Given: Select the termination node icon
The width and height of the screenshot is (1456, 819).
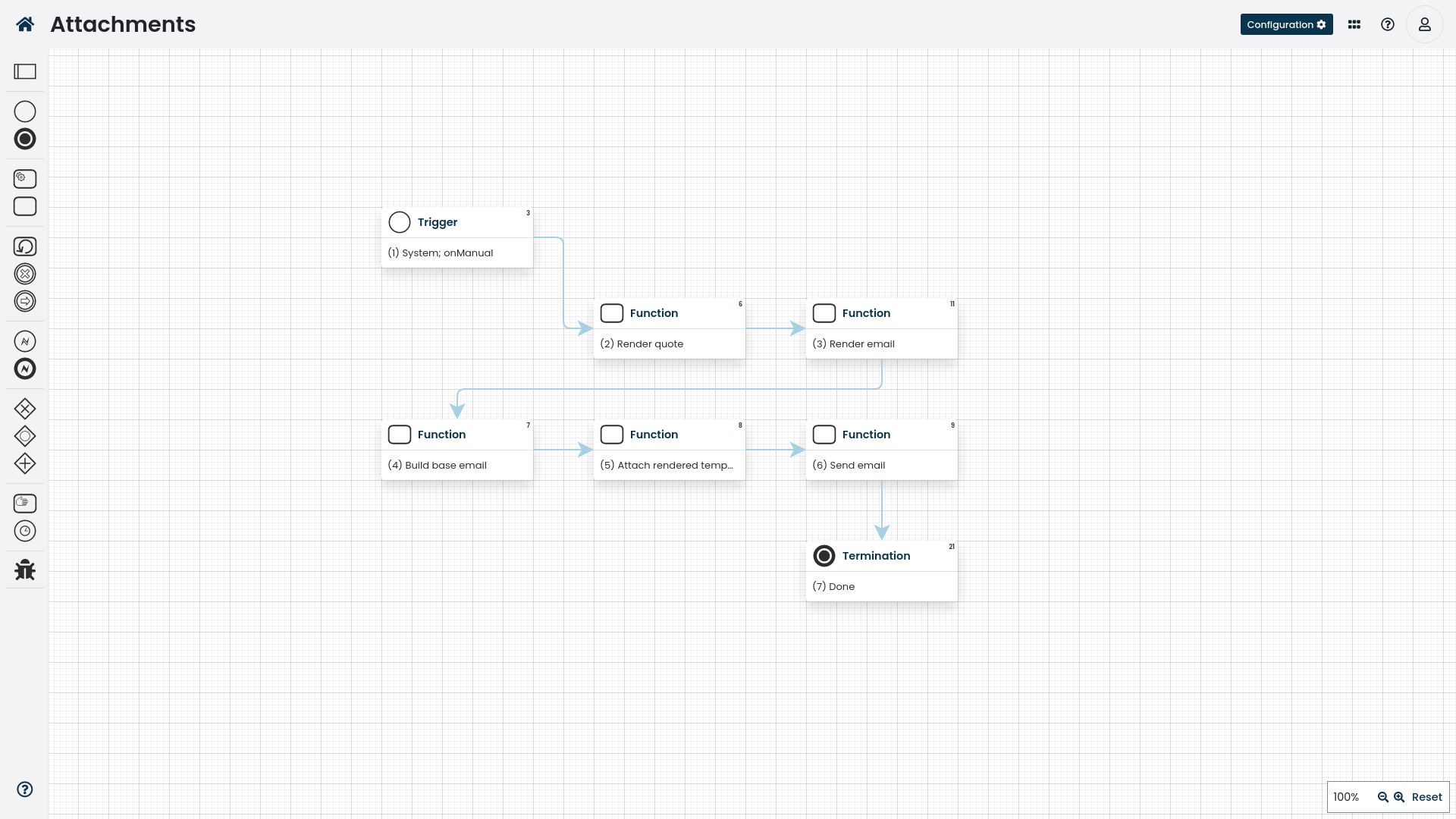Looking at the screenshot, I should [824, 555].
